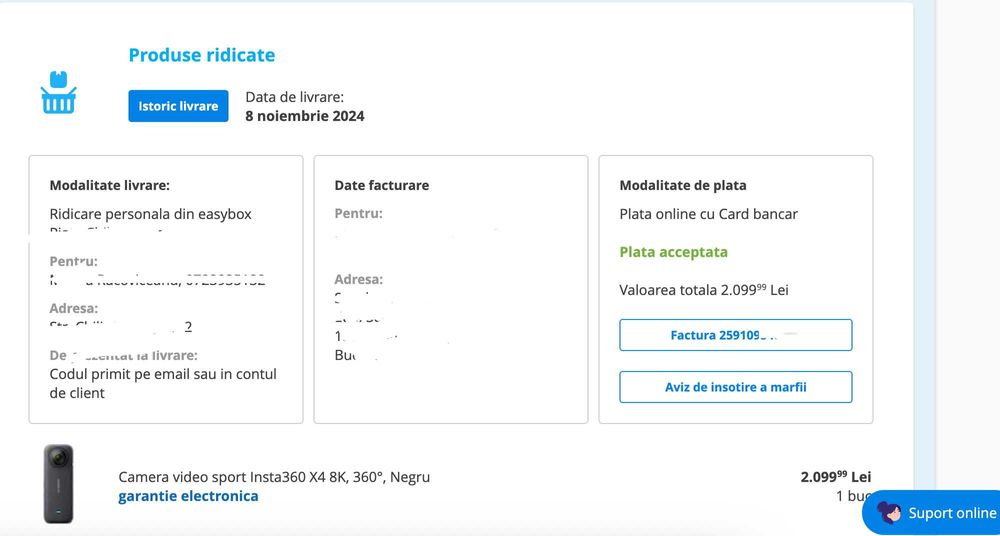This screenshot has height=536, width=1000.
Task: Click the shopping basket icon
Action: [x=58, y=93]
